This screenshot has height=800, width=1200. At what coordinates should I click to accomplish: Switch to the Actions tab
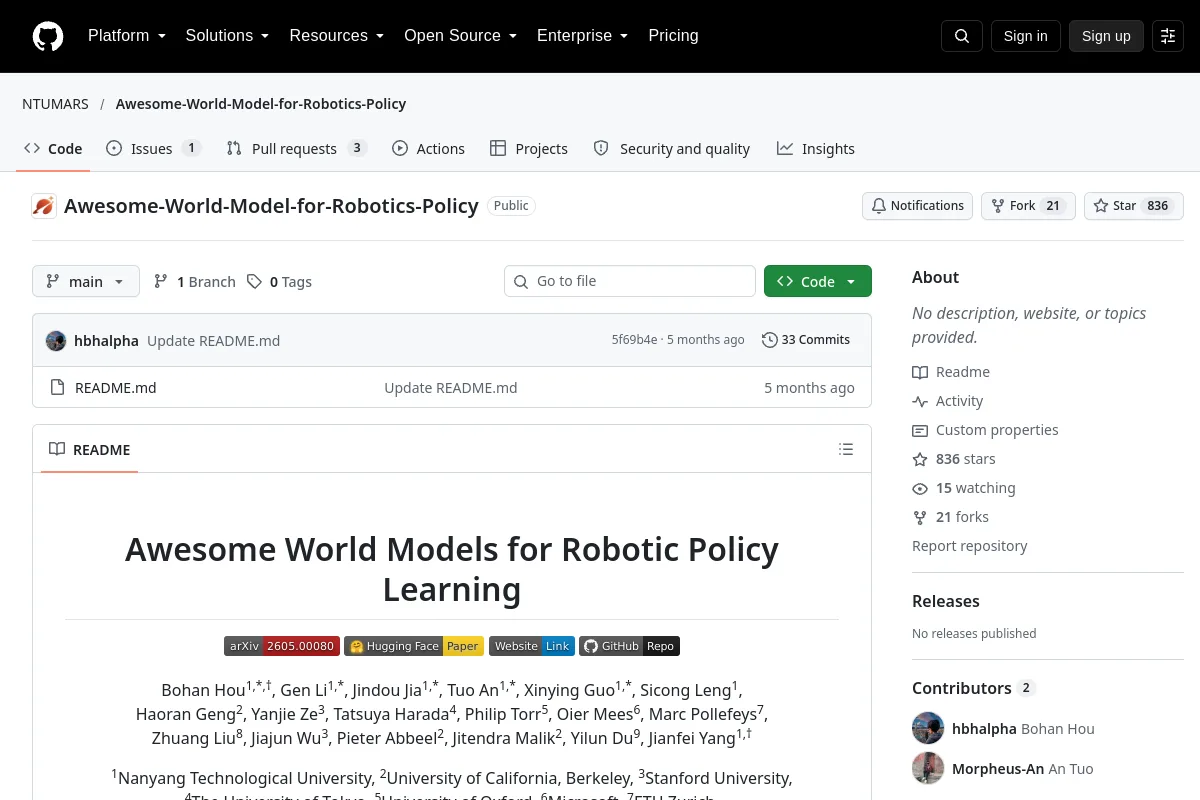pos(428,149)
